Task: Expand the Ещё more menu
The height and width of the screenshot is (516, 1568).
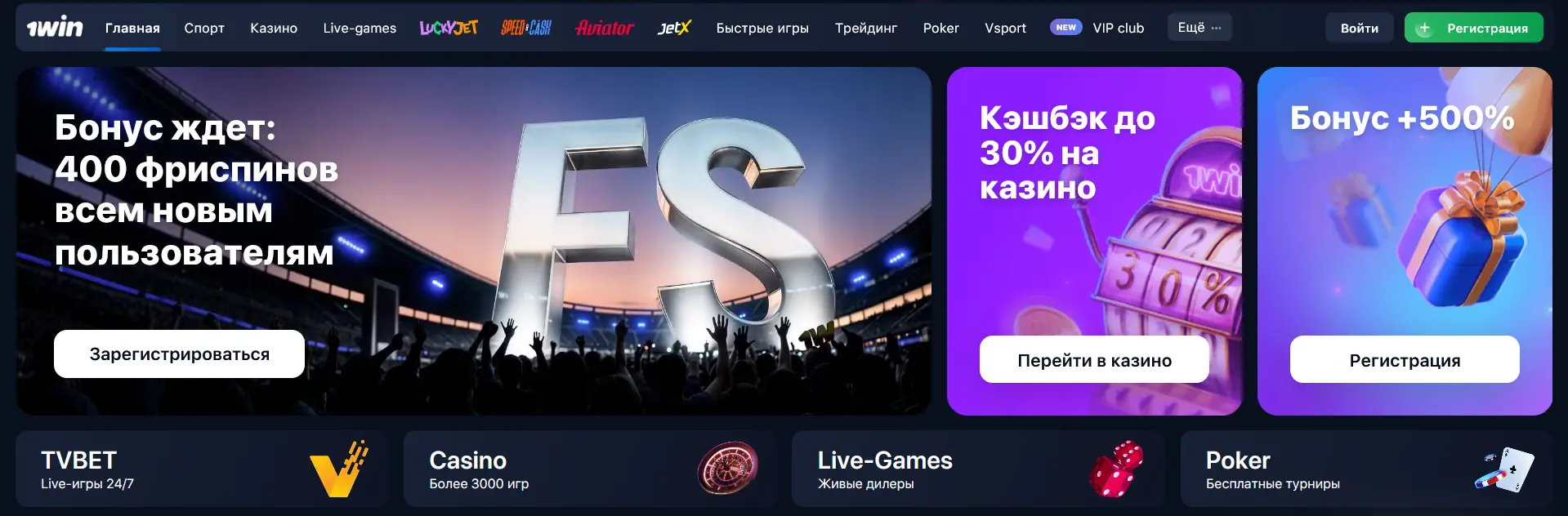Action: click(x=1199, y=28)
